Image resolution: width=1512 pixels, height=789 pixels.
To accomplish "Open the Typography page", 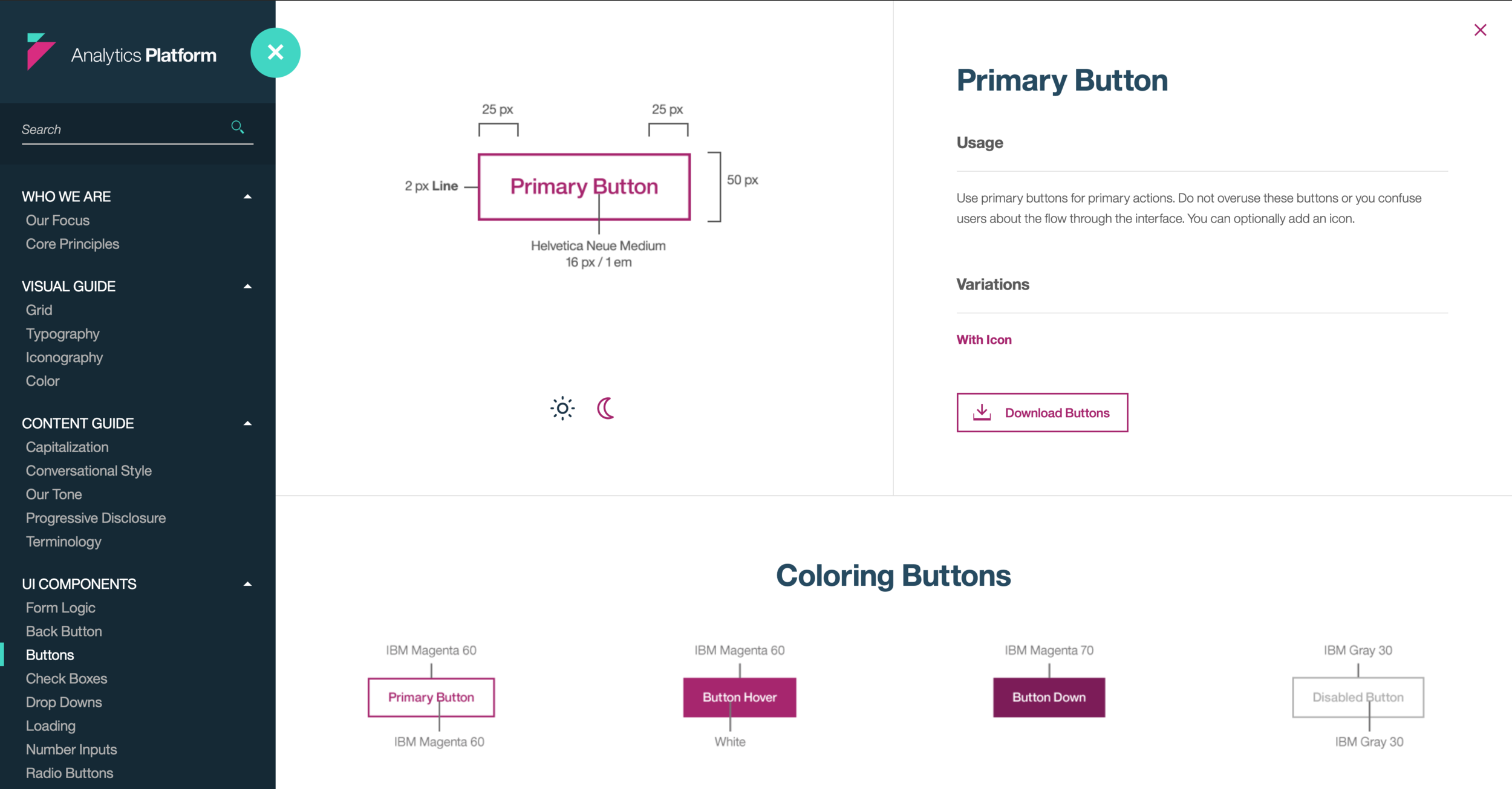I will (62, 333).
